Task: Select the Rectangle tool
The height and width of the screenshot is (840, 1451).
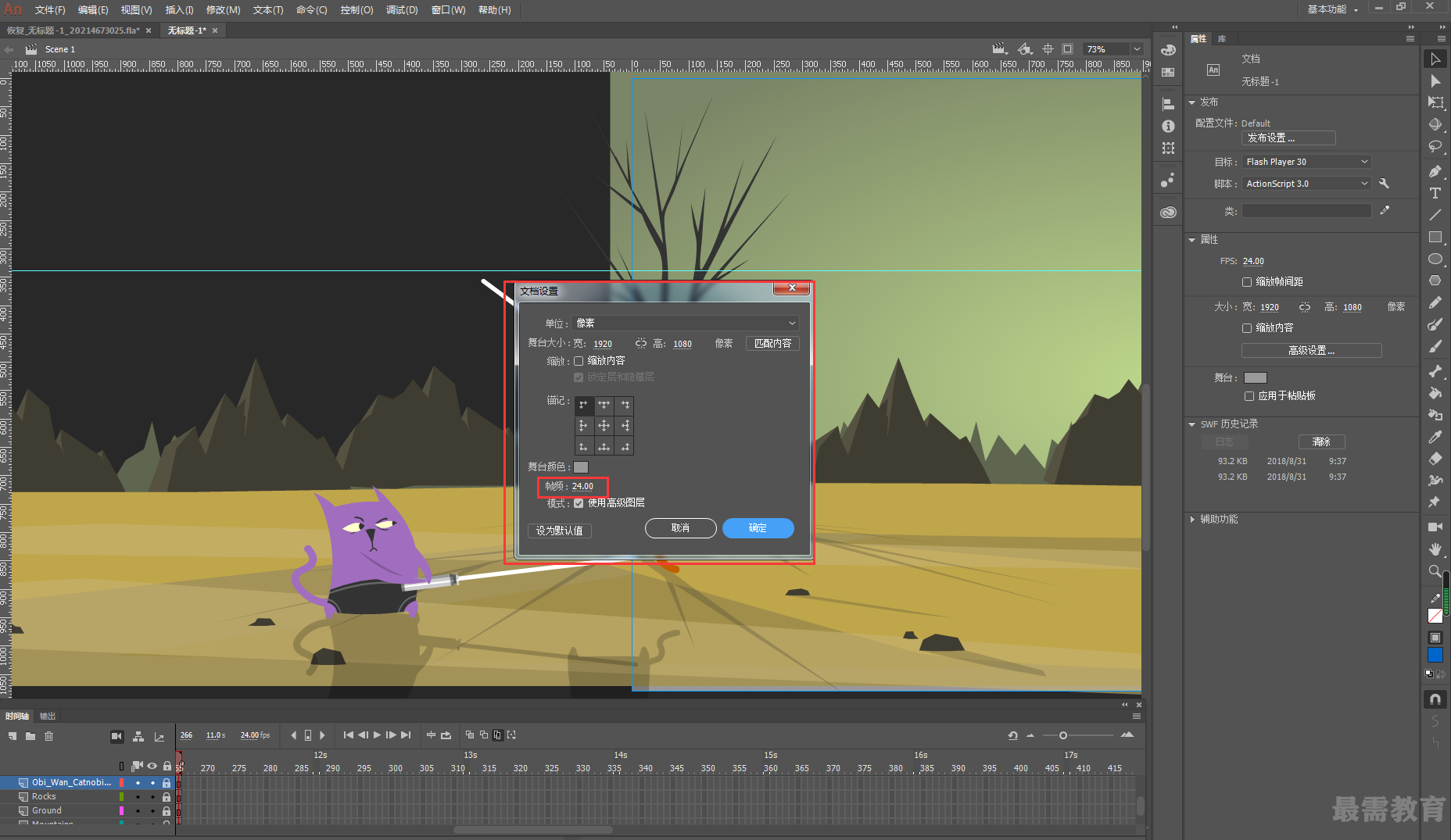Action: point(1435,237)
